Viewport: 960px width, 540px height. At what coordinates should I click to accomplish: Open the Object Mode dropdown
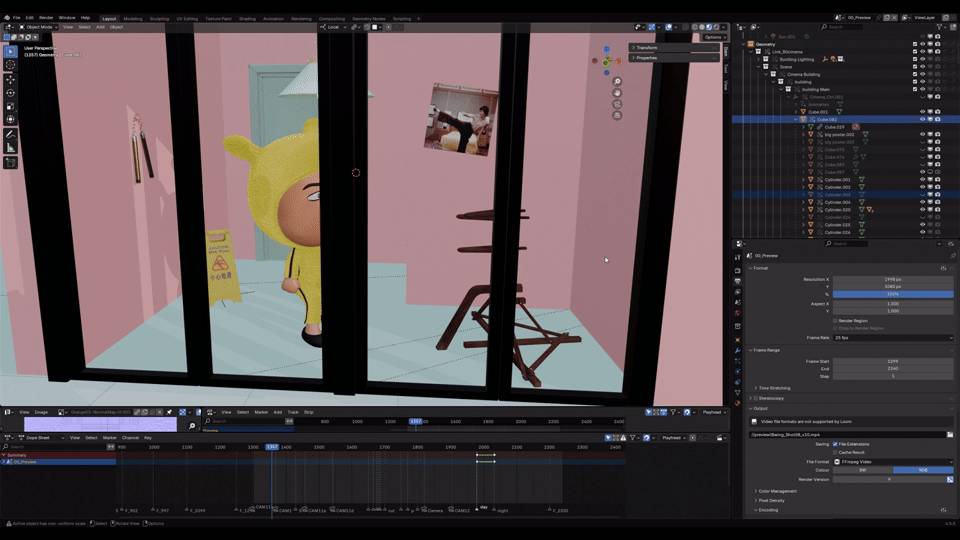click(x=38, y=27)
